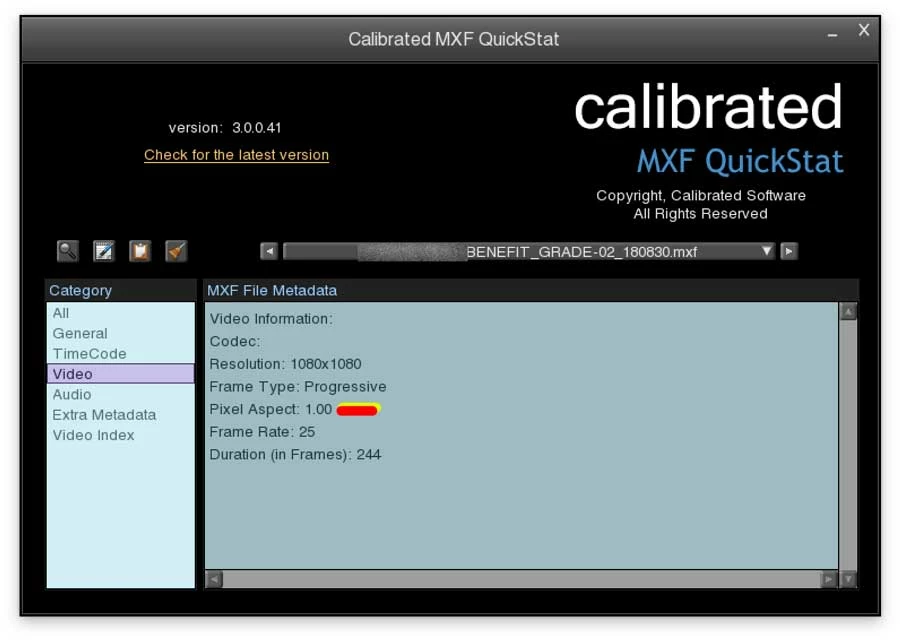This screenshot has height=640, width=900.
Task: Click the metadata vertical scrollbar up arrow
Action: [848, 312]
